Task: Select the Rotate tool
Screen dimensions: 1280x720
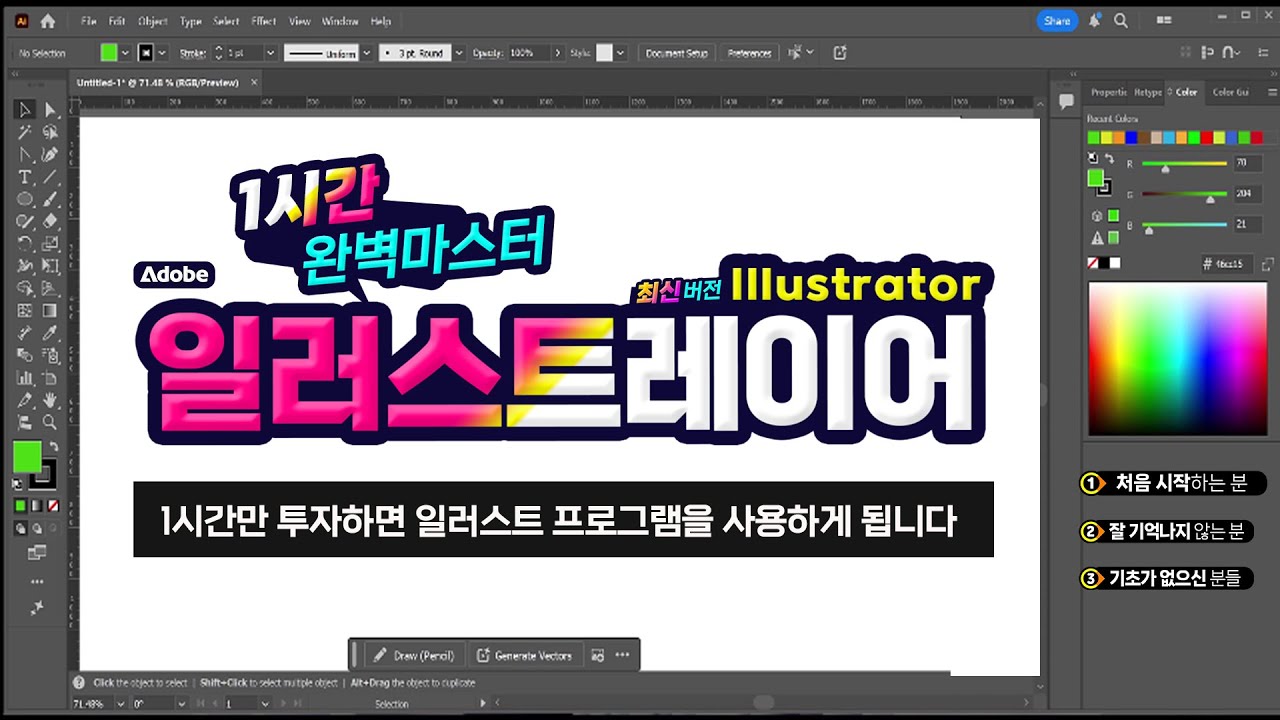Action: pos(26,243)
